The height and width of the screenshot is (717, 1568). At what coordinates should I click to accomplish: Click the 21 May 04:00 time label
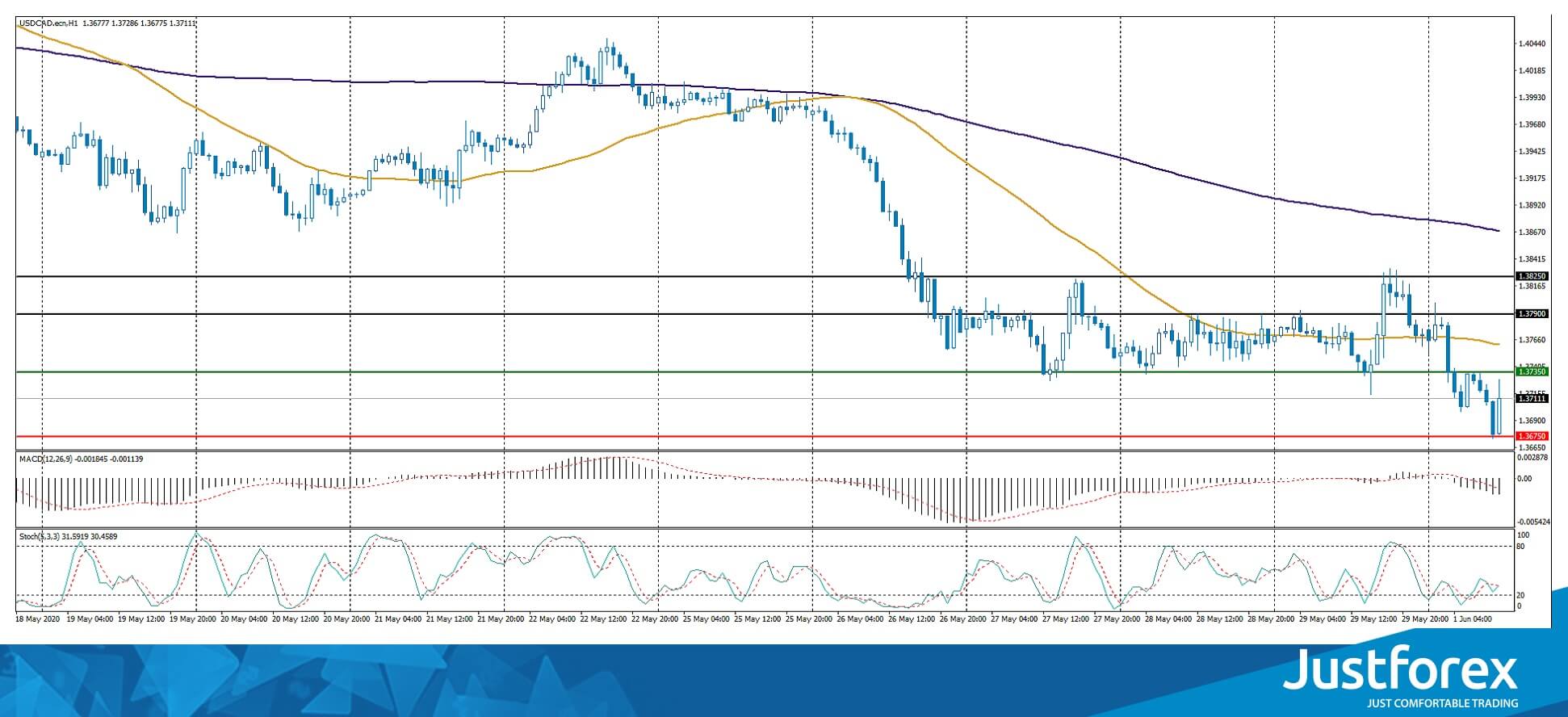click(x=398, y=619)
